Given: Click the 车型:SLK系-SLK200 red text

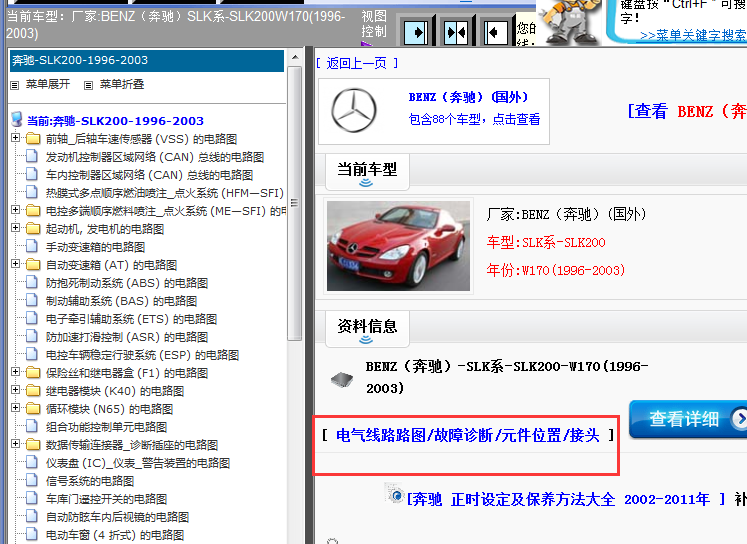Looking at the screenshot, I should point(546,242).
